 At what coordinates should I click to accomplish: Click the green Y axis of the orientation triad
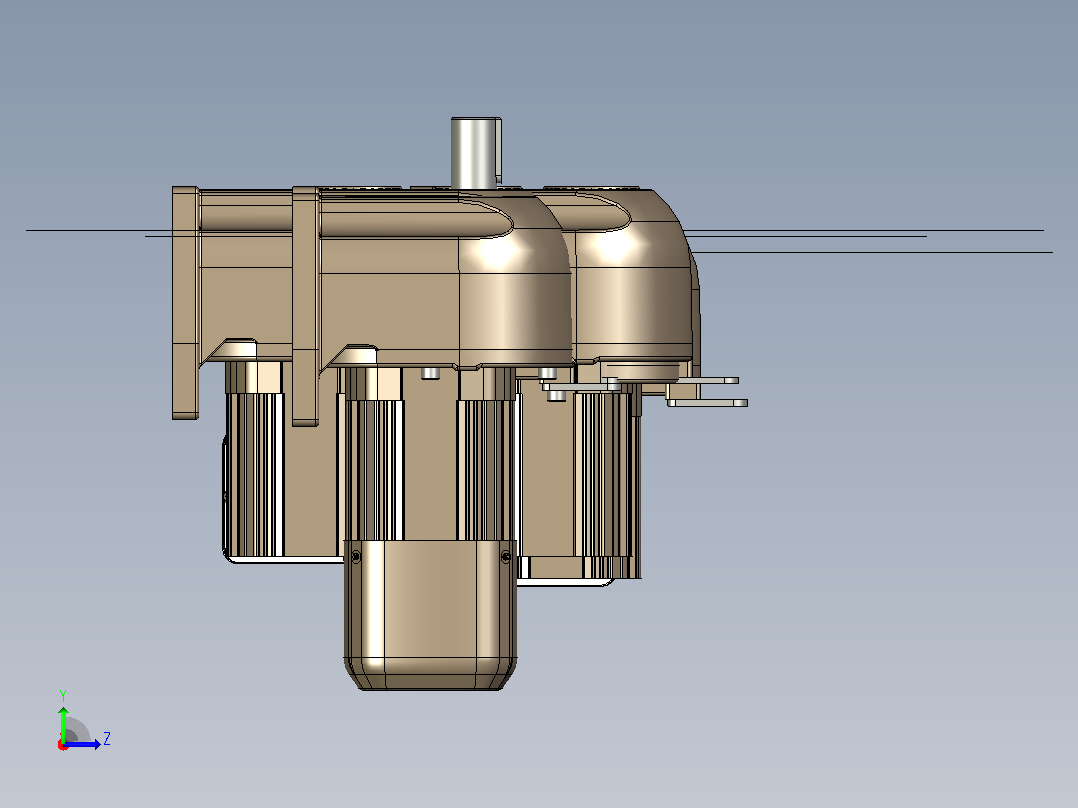click(x=63, y=723)
